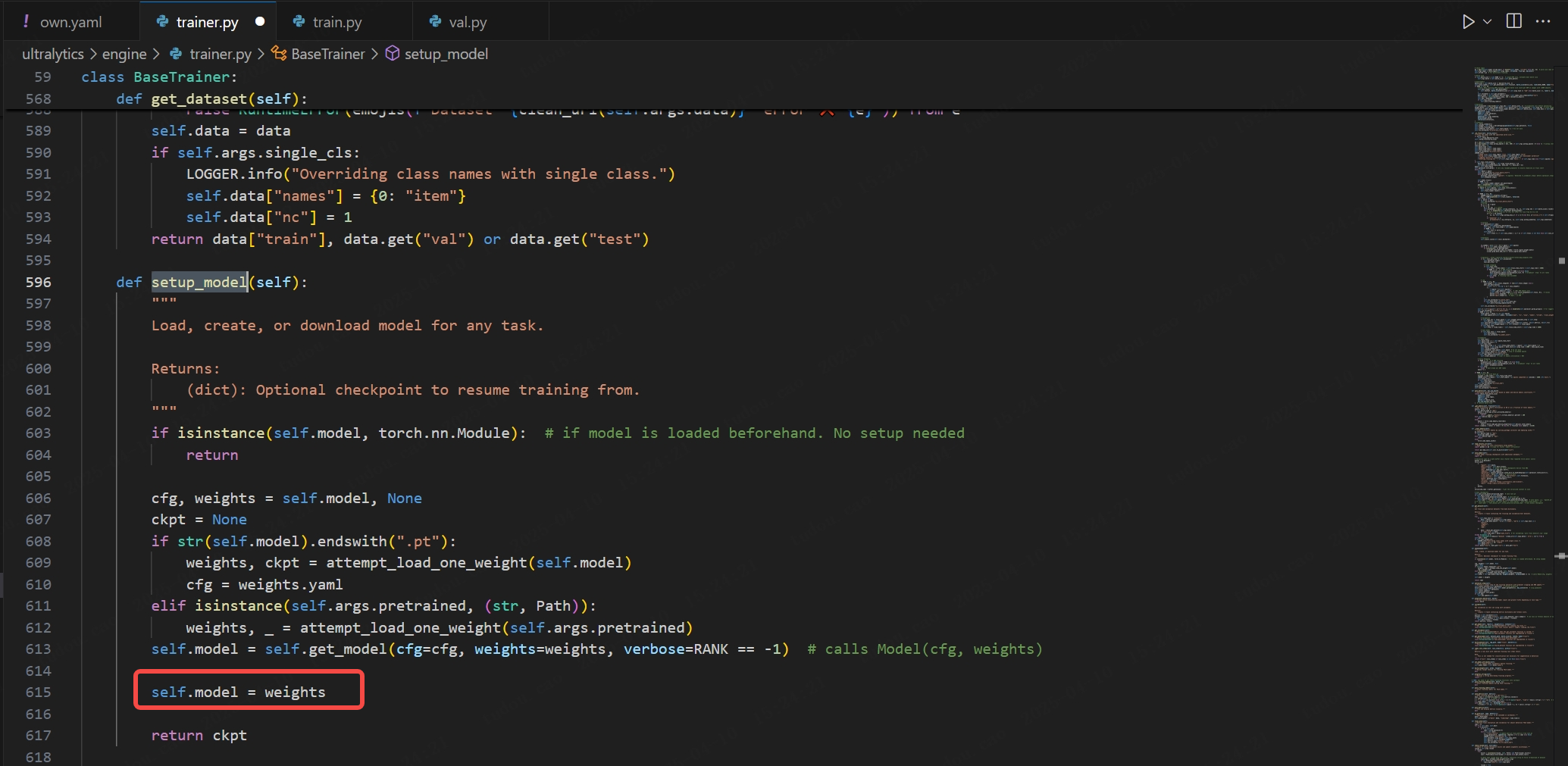Click the Python icon on val.py tab
This screenshot has width=1568, height=766.
pyautogui.click(x=435, y=22)
